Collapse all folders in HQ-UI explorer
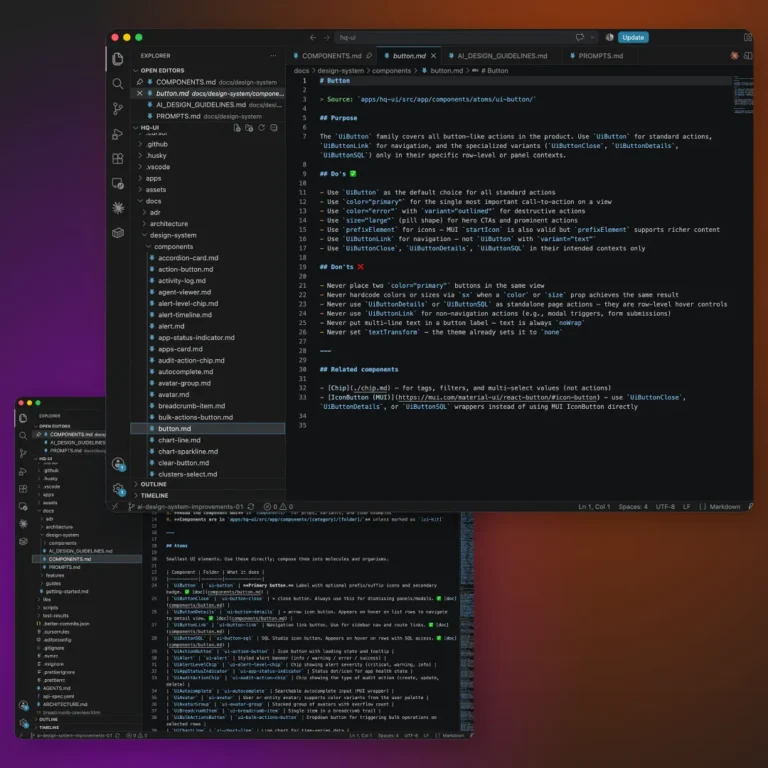The height and width of the screenshot is (768, 768). pyautogui.click(x=274, y=128)
